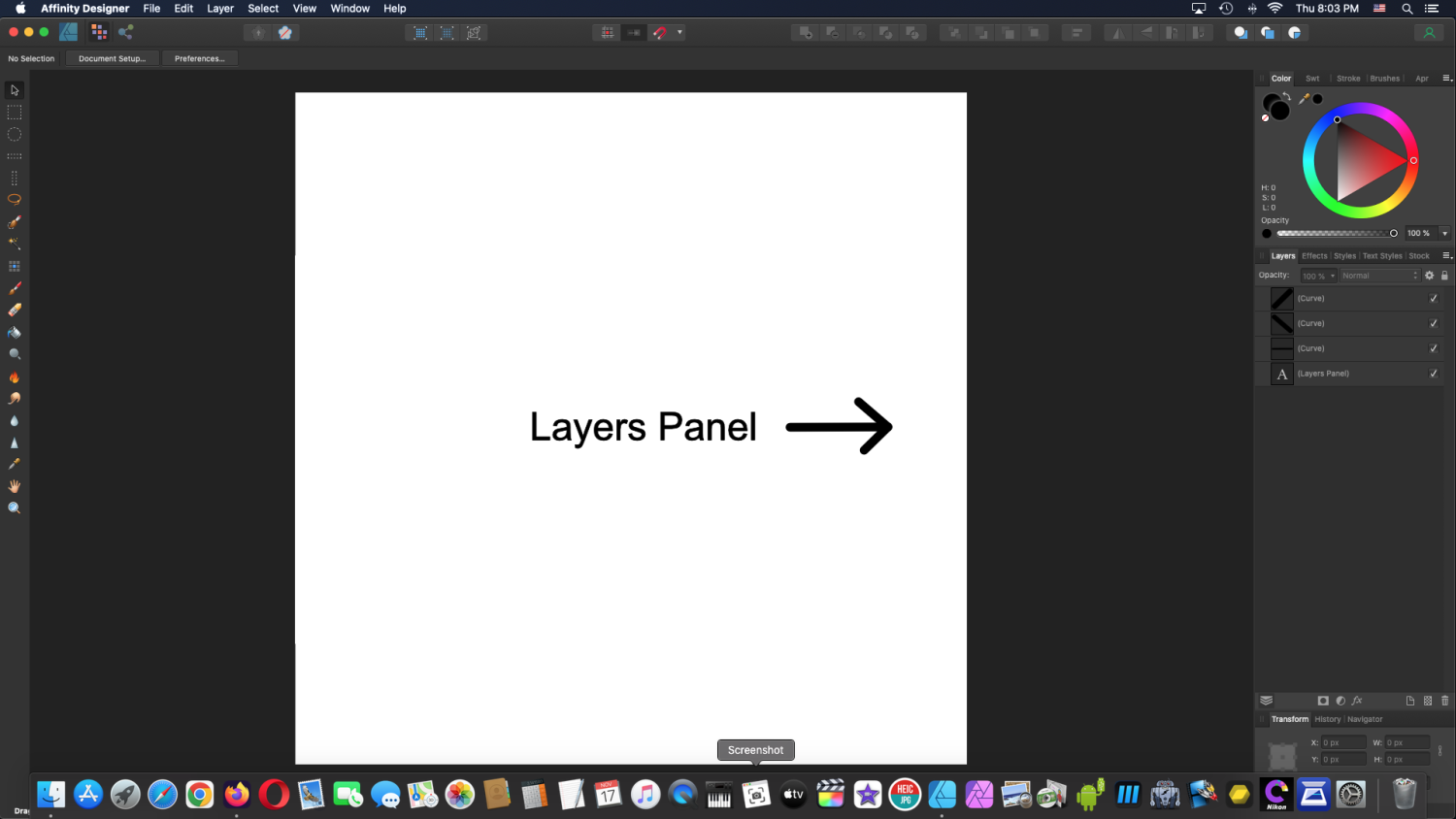Open the snapping options dropdown arrow
1456x819 pixels.
click(x=679, y=33)
